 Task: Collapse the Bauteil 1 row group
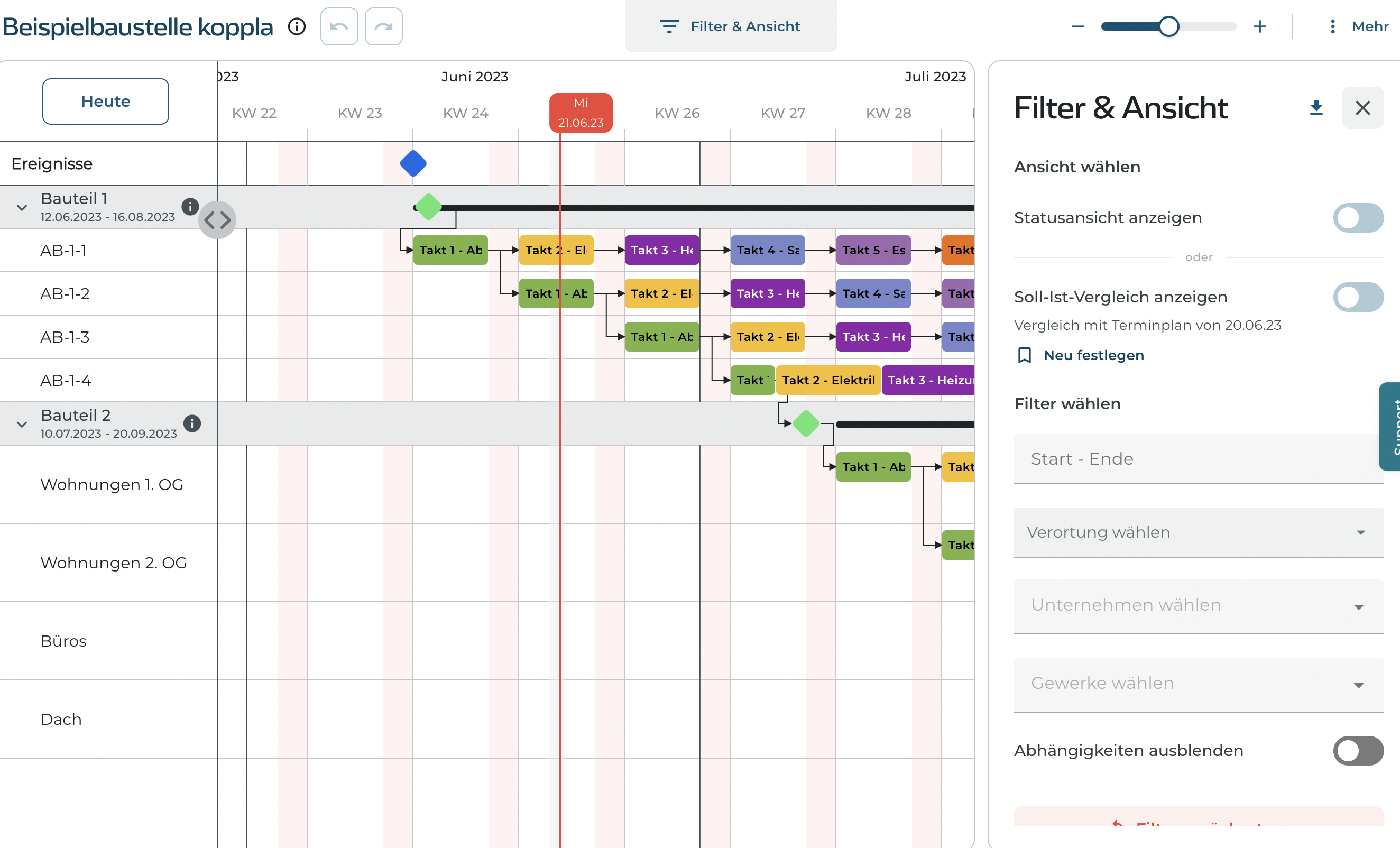click(x=22, y=207)
